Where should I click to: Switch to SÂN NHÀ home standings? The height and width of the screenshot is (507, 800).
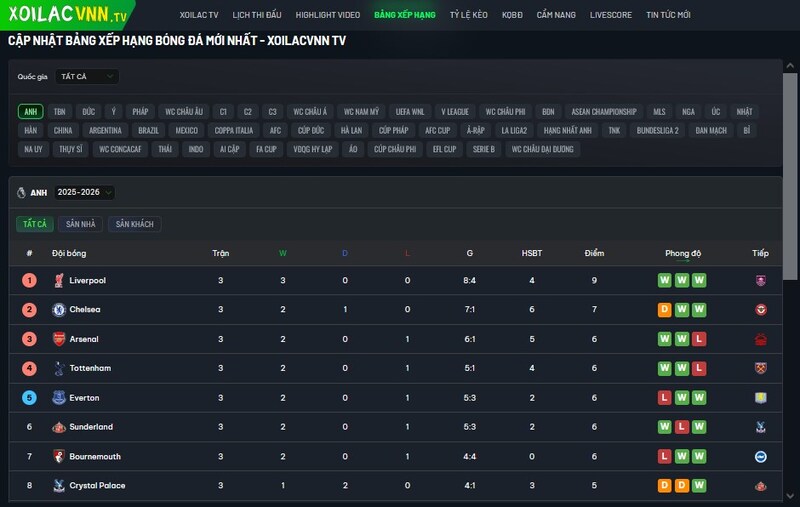click(81, 224)
